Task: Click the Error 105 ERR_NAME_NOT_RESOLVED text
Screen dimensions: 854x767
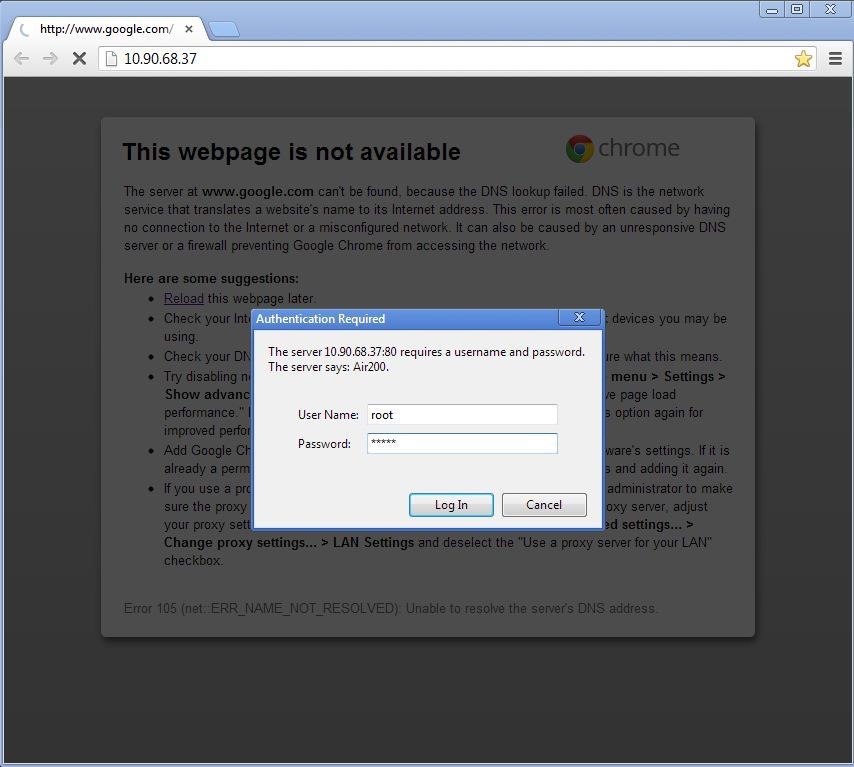Action: [391, 608]
